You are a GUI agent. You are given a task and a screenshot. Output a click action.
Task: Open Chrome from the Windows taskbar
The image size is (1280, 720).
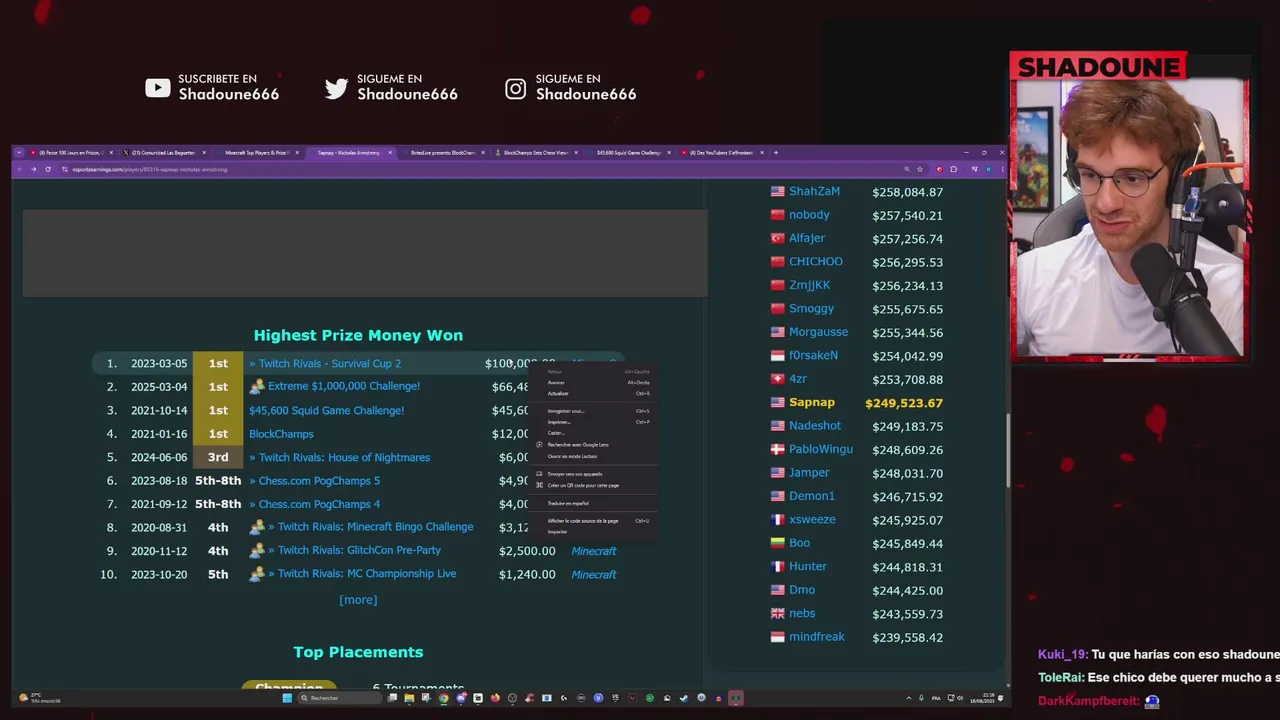click(444, 698)
